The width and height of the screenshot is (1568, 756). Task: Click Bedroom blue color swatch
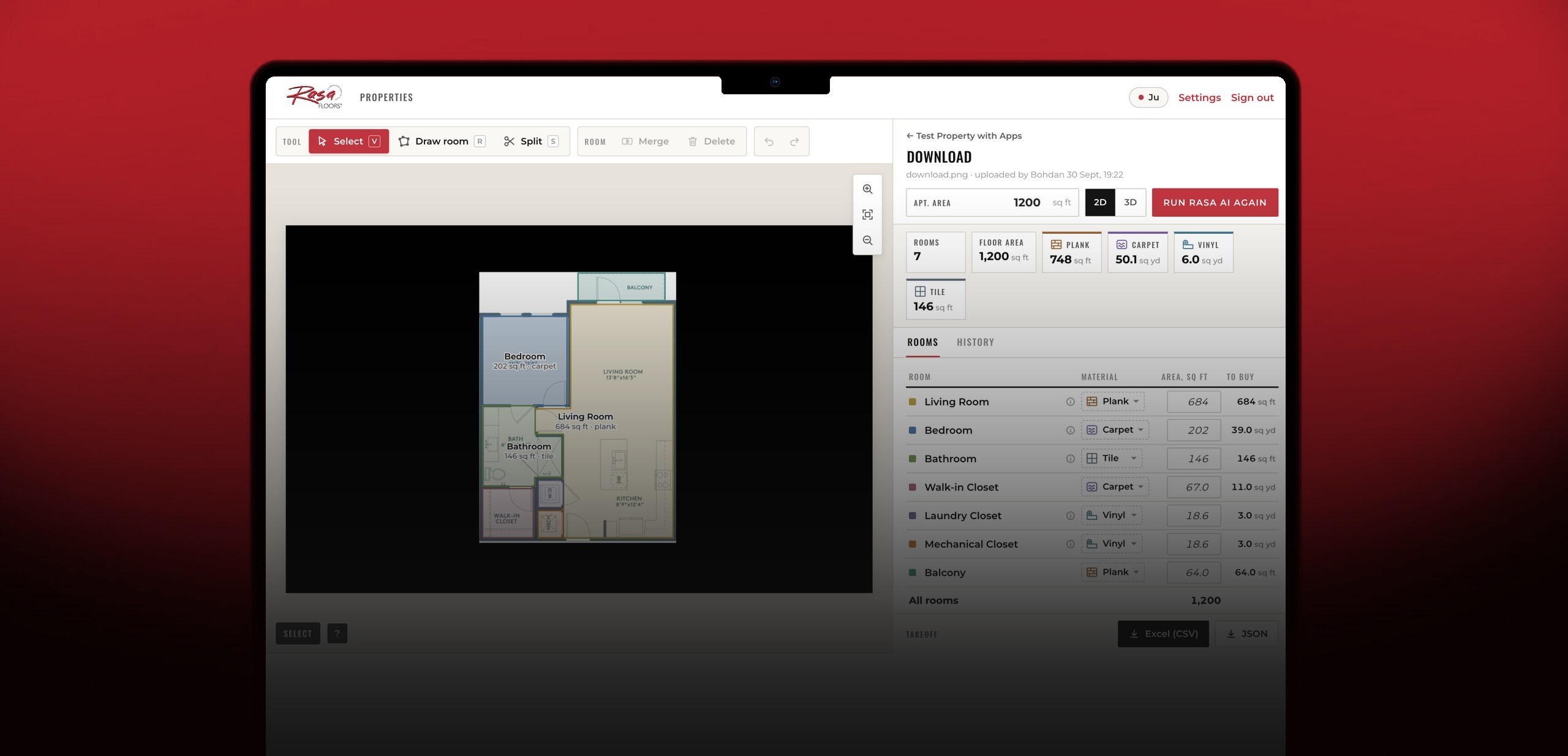912,430
